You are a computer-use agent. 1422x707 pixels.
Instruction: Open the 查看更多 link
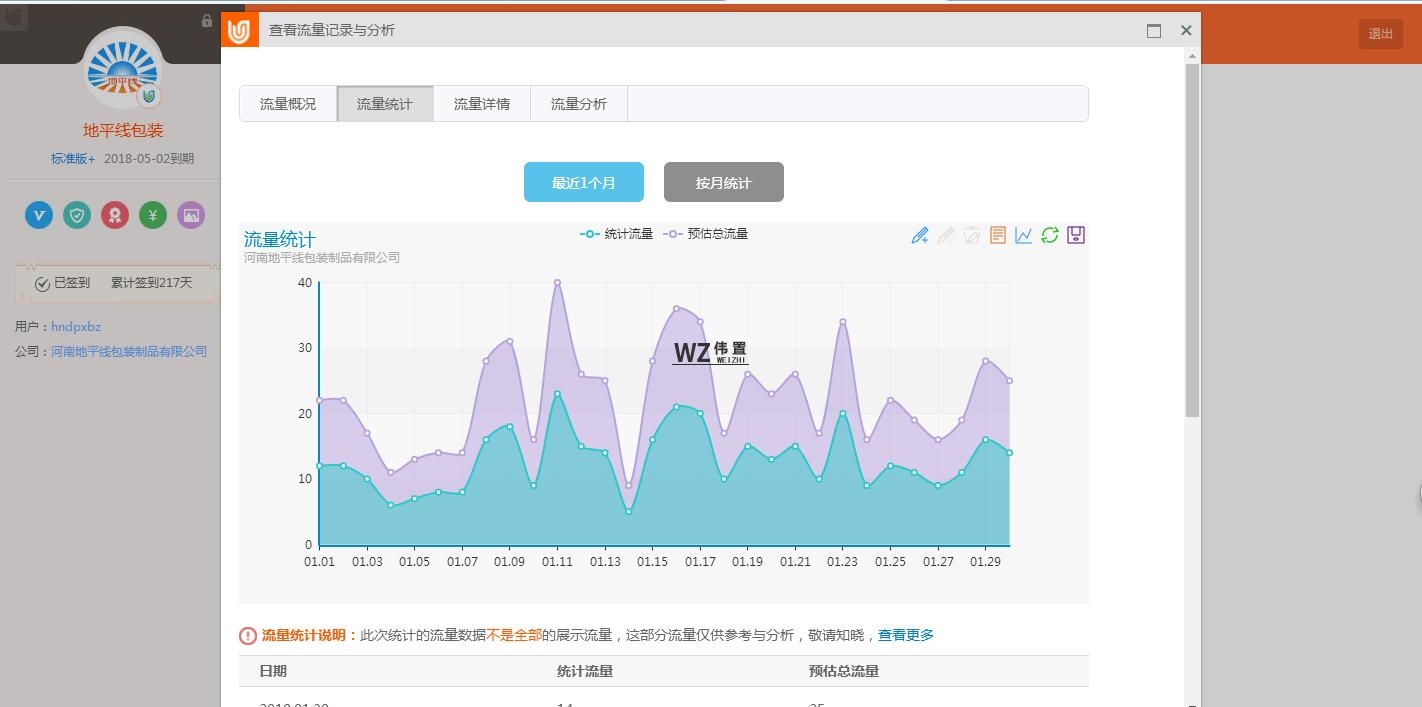click(x=906, y=635)
